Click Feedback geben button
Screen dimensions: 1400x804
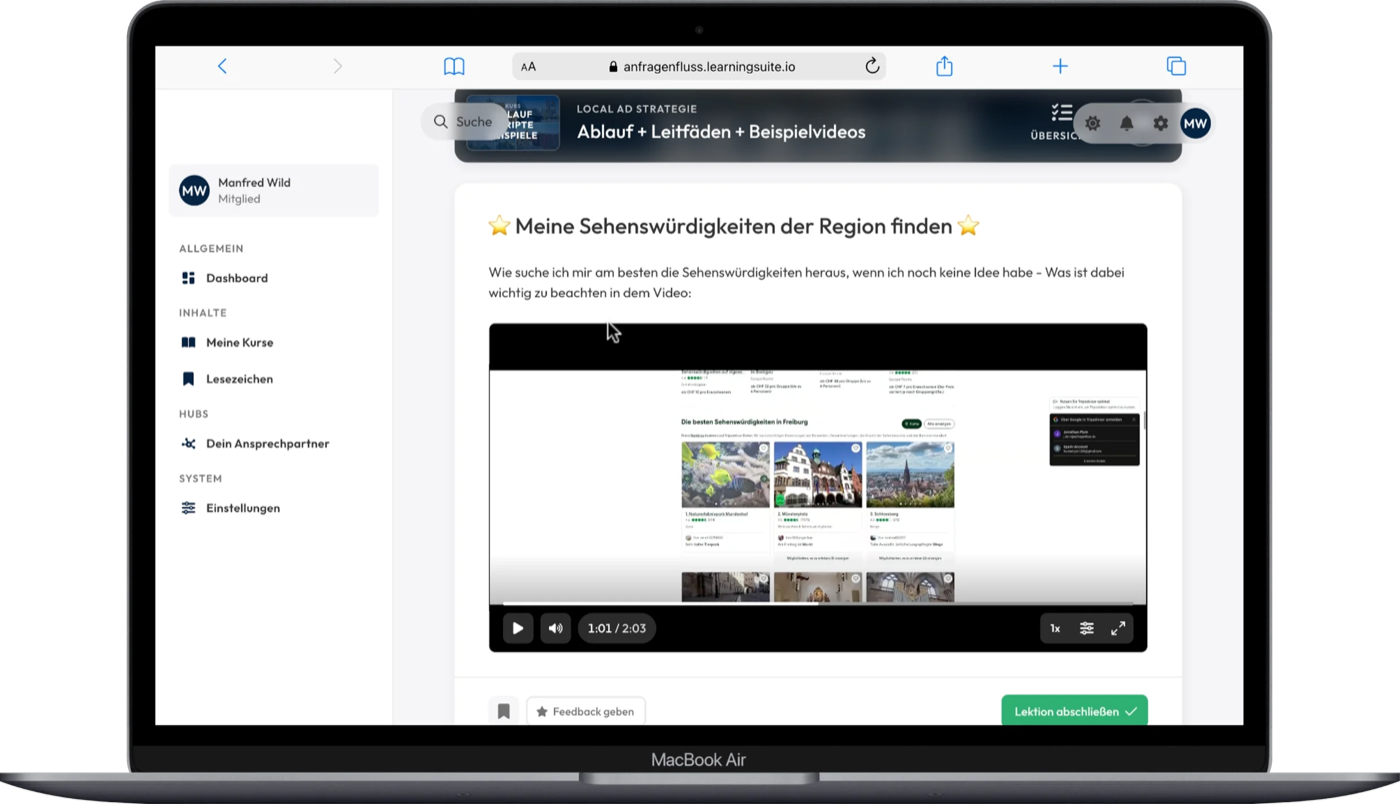(x=586, y=711)
